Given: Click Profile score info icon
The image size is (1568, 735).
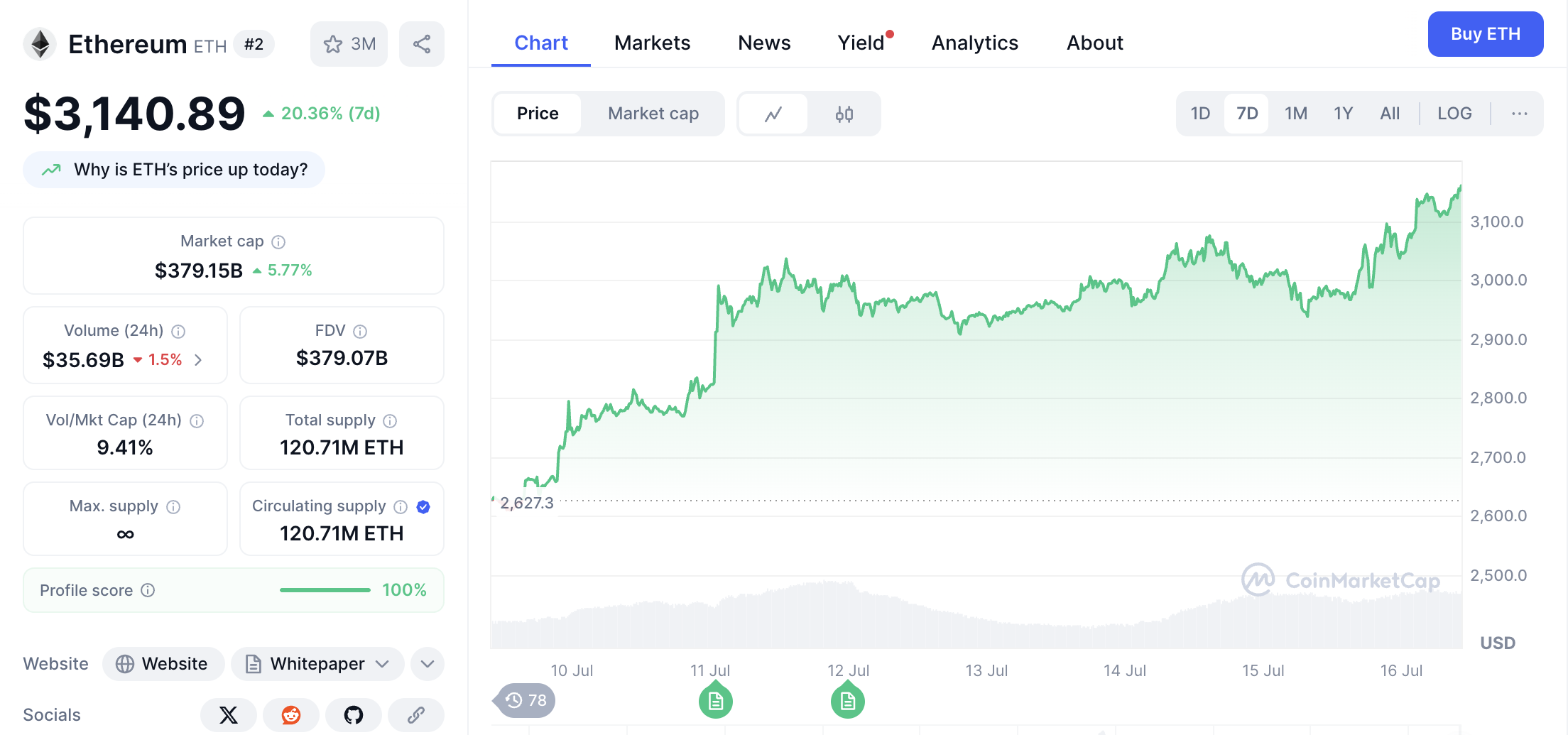Looking at the screenshot, I should click(148, 590).
